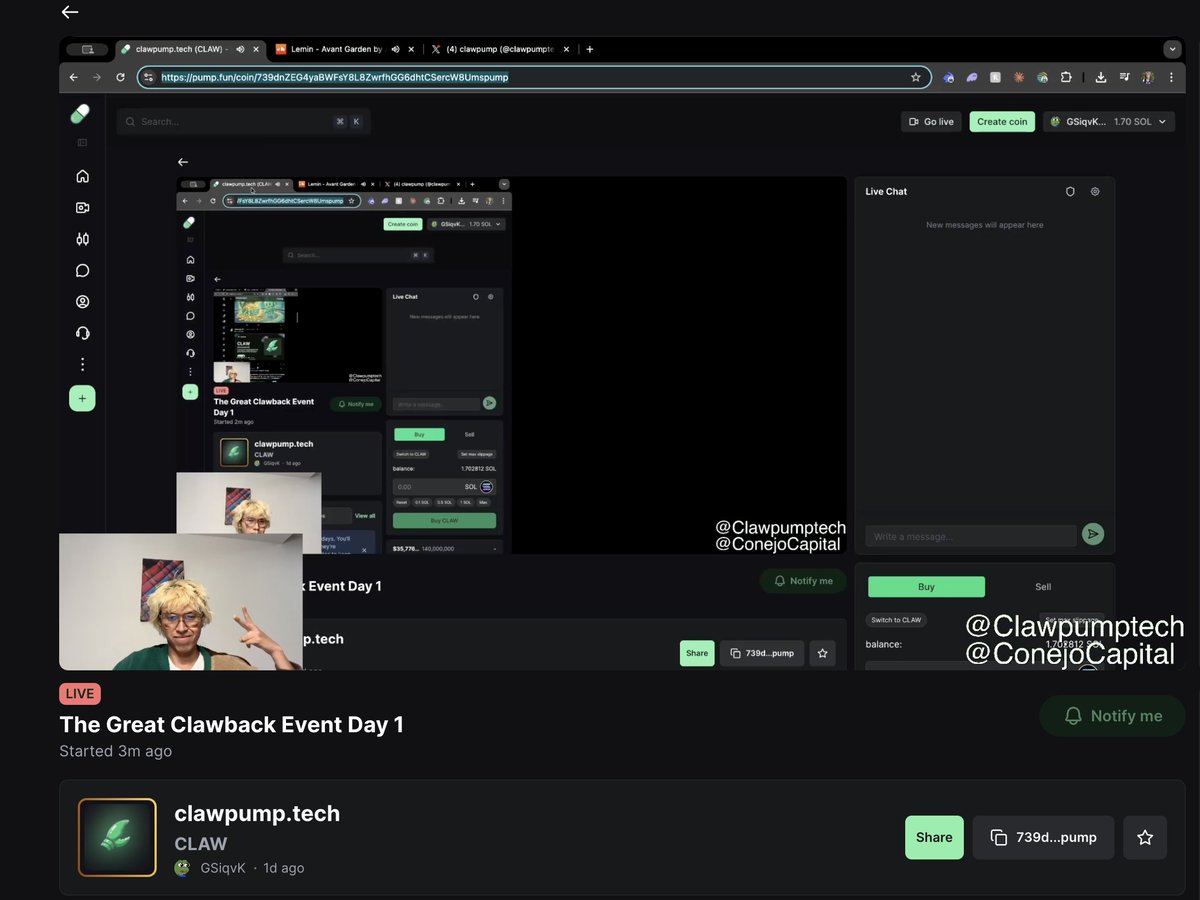Click title The Great Clawback Event Day 1

[231, 724]
